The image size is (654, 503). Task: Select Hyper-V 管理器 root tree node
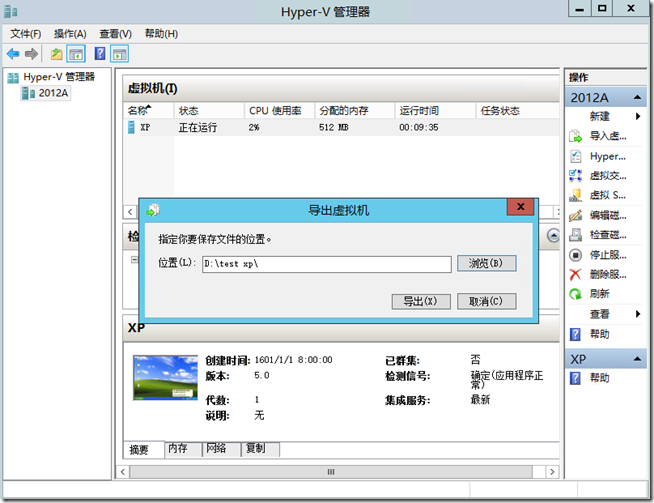click(x=59, y=77)
